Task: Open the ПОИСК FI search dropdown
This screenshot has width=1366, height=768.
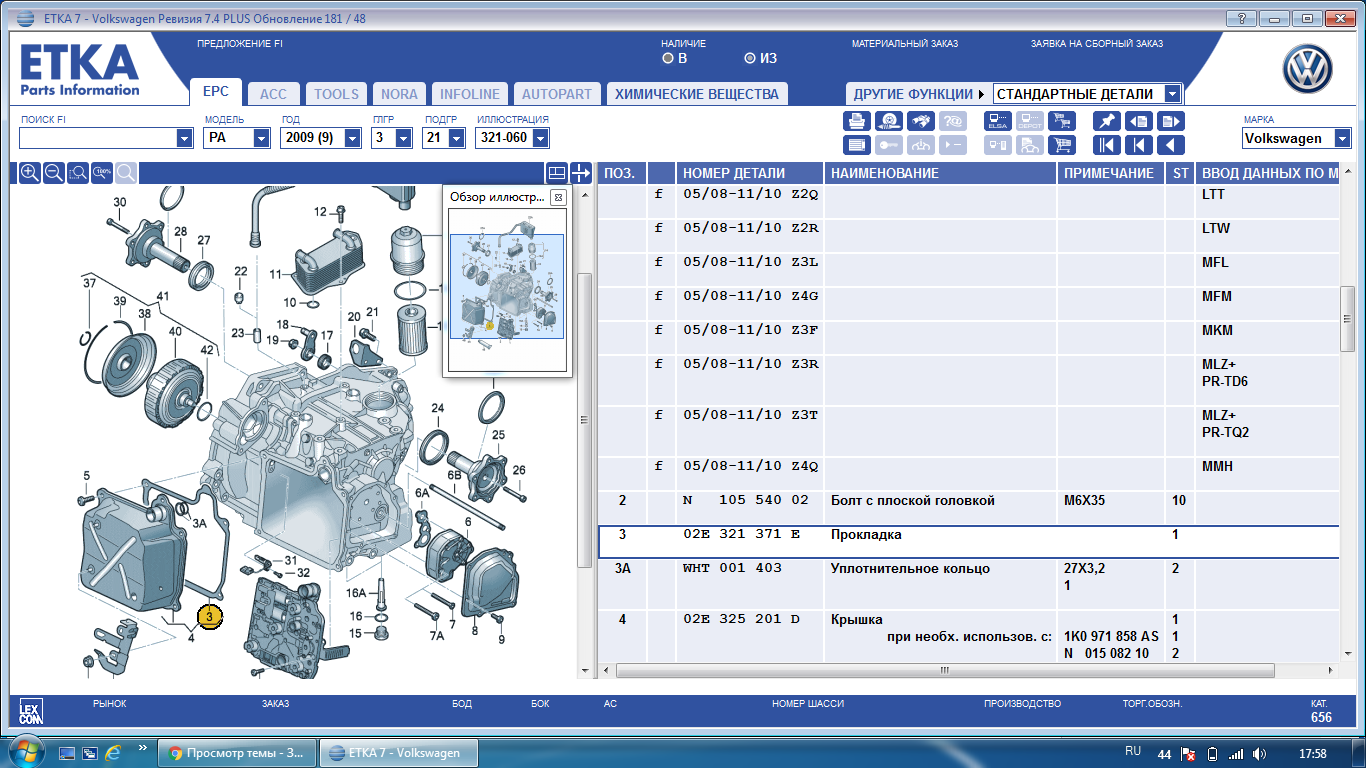Action: (184, 138)
